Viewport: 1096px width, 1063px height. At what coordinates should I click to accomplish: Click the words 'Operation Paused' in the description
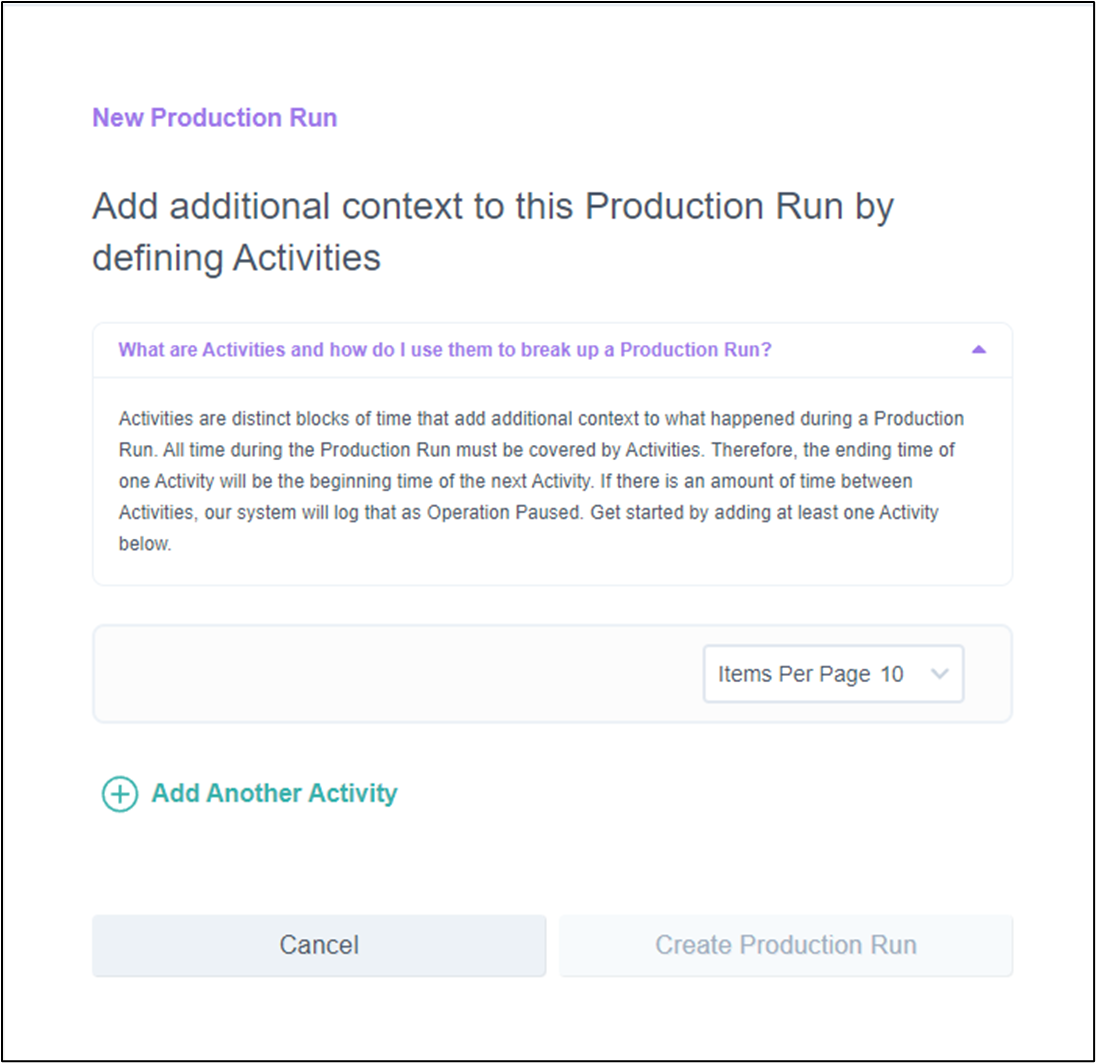pyautogui.click(x=504, y=512)
